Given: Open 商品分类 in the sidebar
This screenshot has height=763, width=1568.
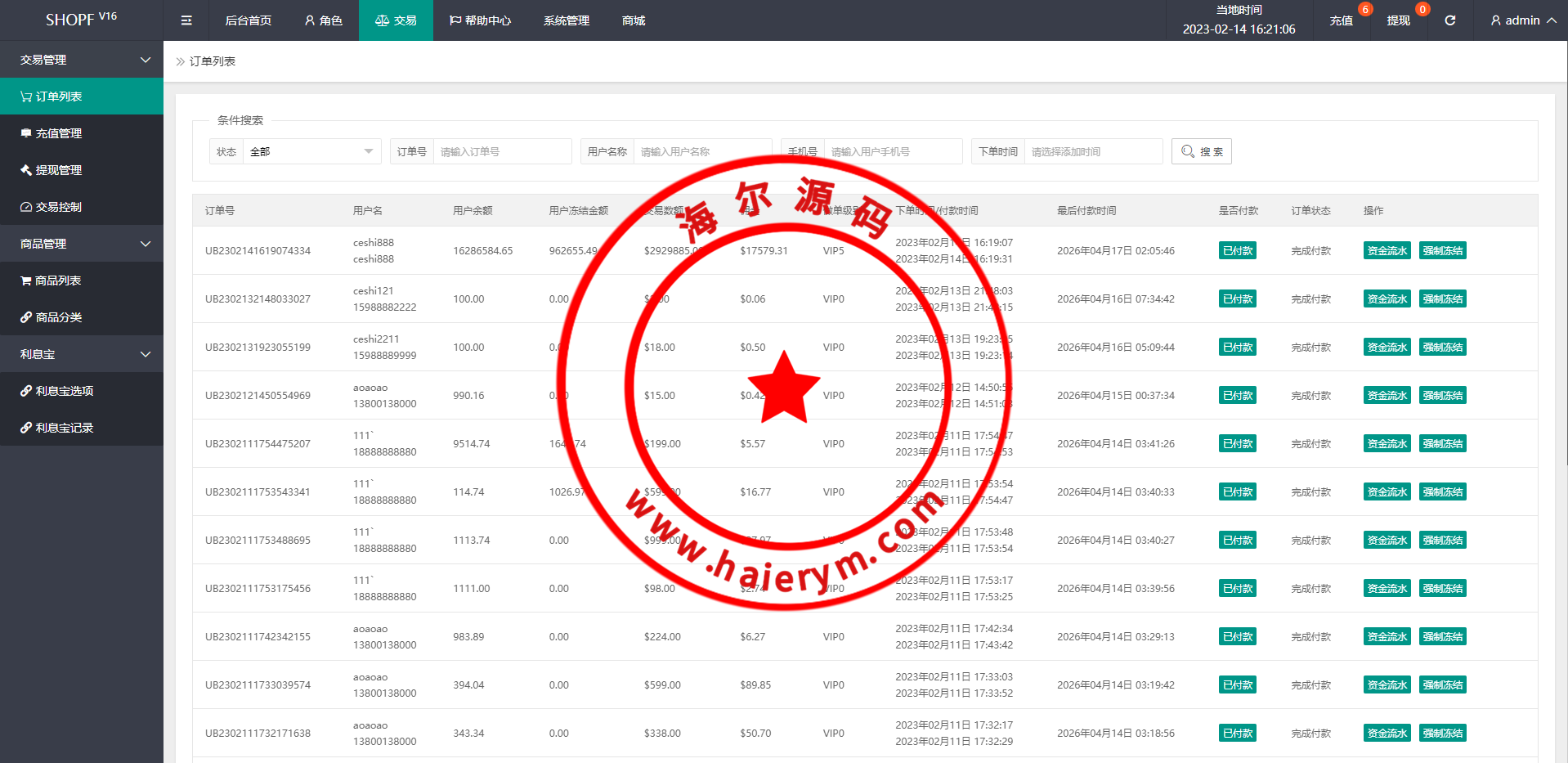Looking at the screenshot, I should [59, 317].
